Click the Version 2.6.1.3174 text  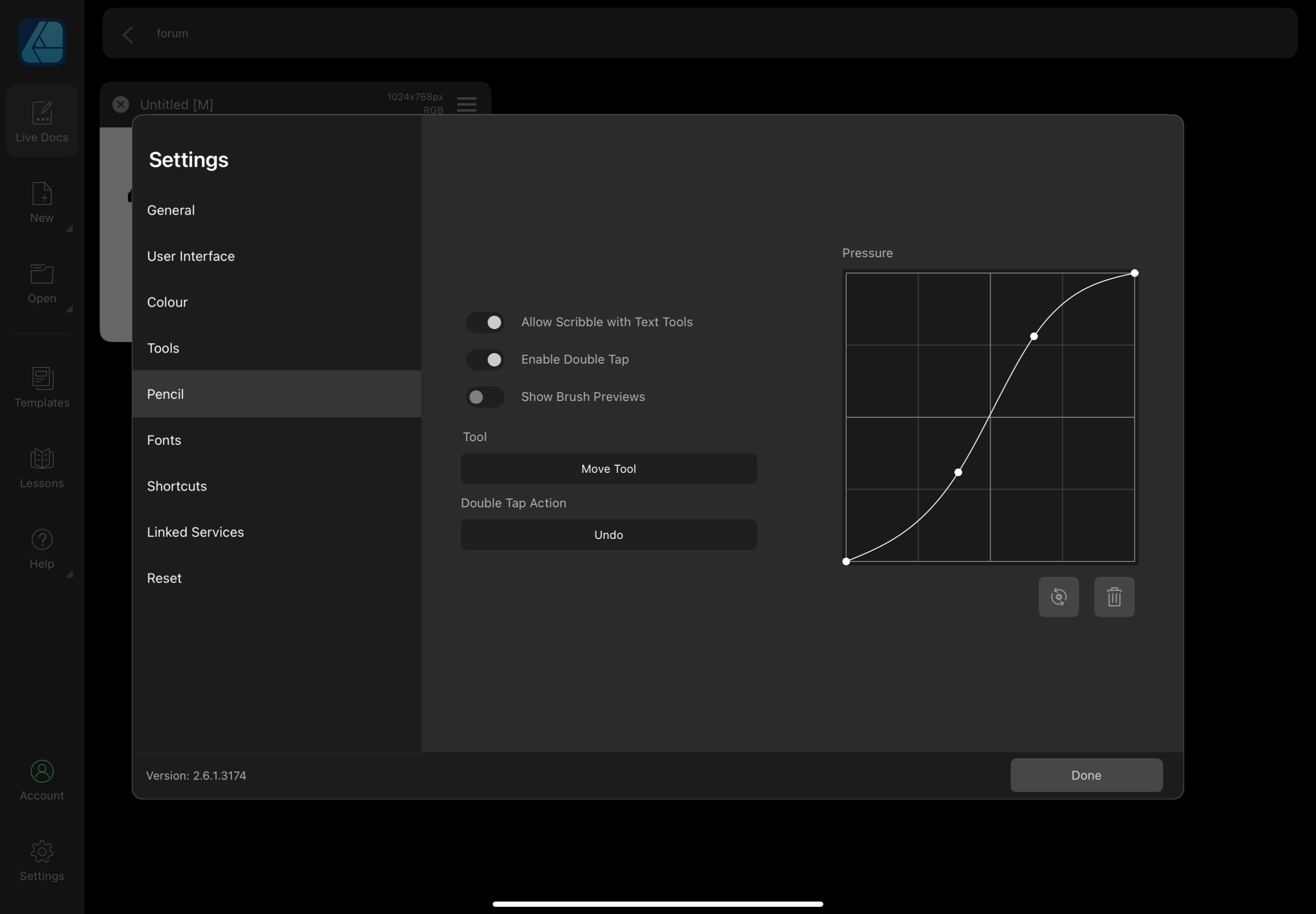coord(196,776)
